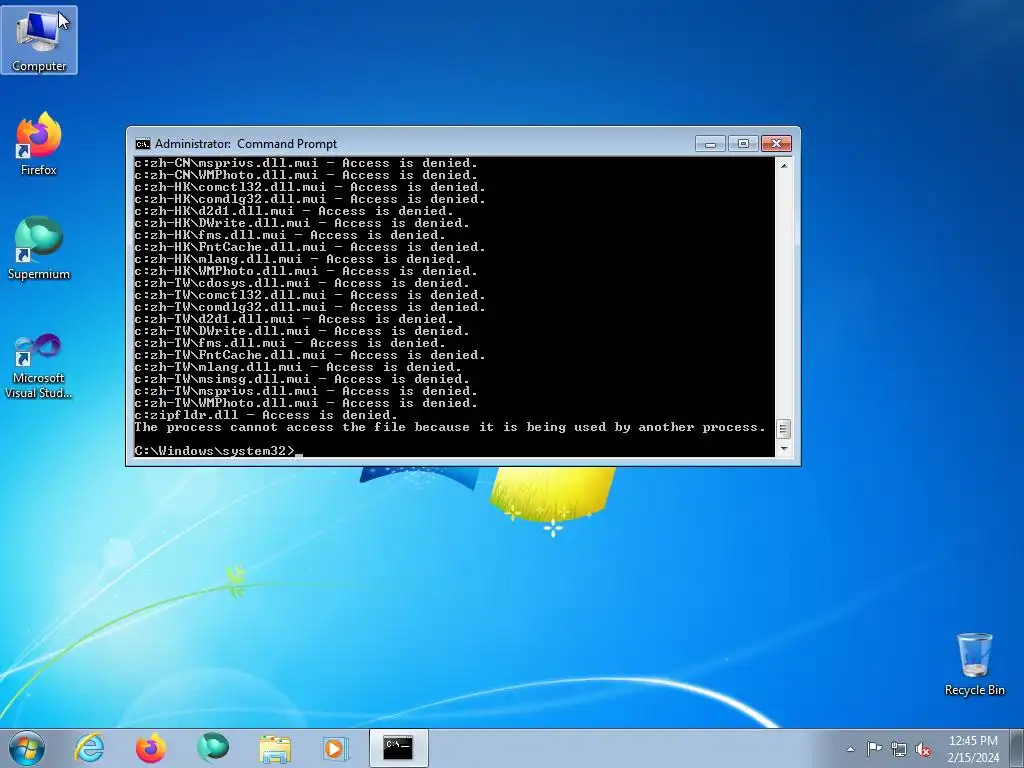Open Windows Explorer folder from taskbar
Viewport: 1024px width, 768px height.
click(x=275, y=748)
